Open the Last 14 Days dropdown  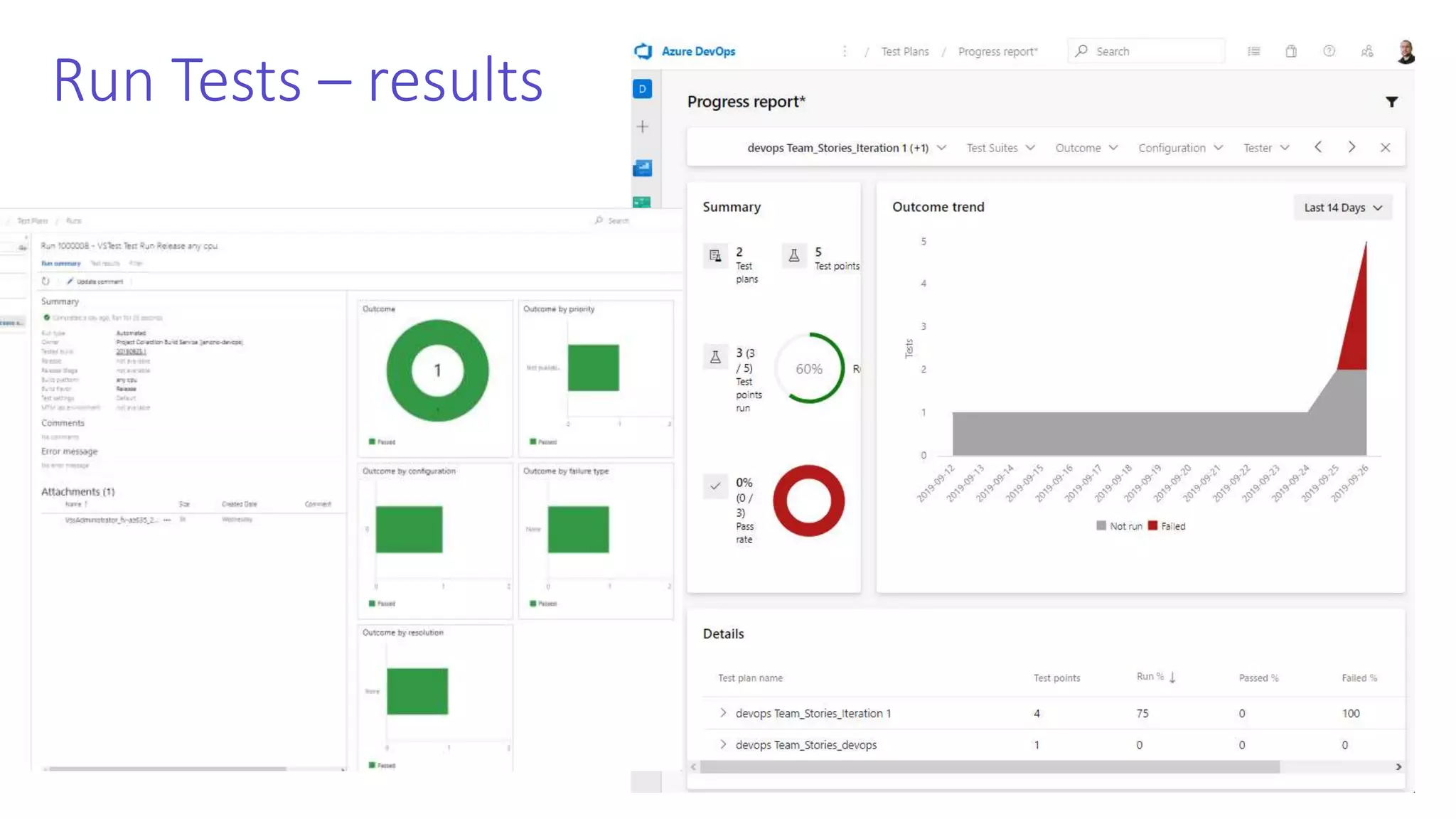click(x=1342, y=208)
